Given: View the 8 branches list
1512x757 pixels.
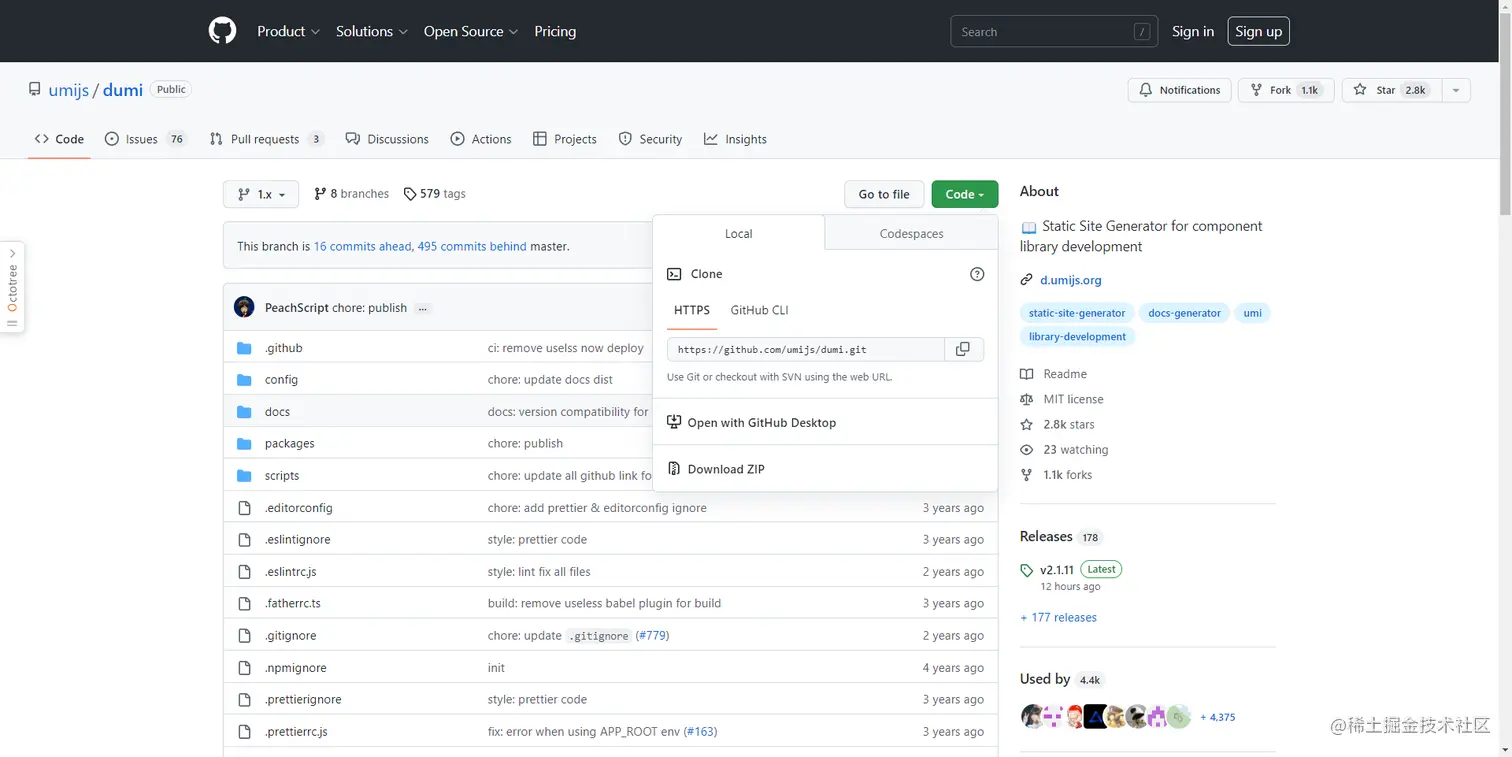Looking at the screenshot, I should [351, 194].
